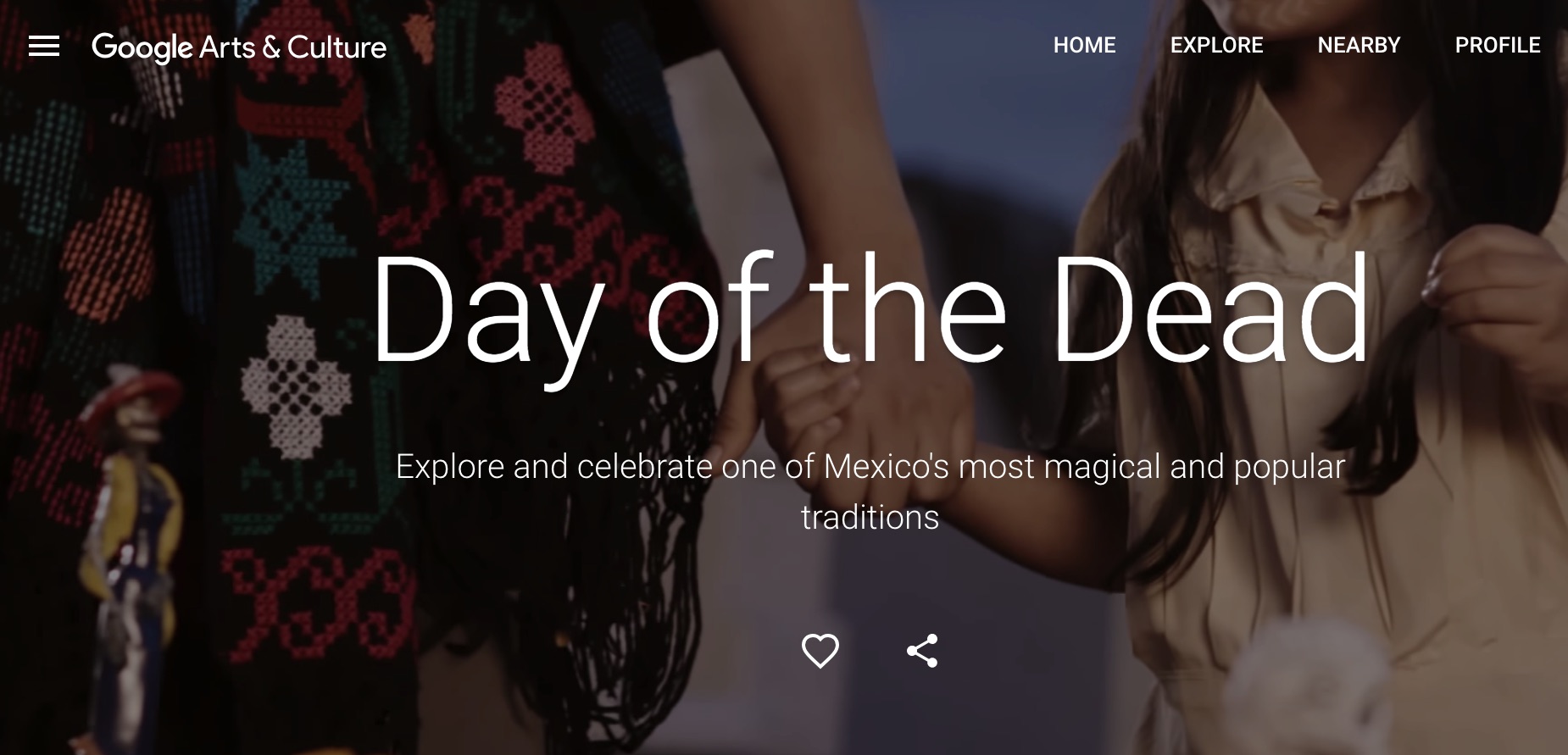Click the subtitle about Mexico's traditions
This screenshot has height=755, width=1568.
pyautogui.click(x=870, y=491)
